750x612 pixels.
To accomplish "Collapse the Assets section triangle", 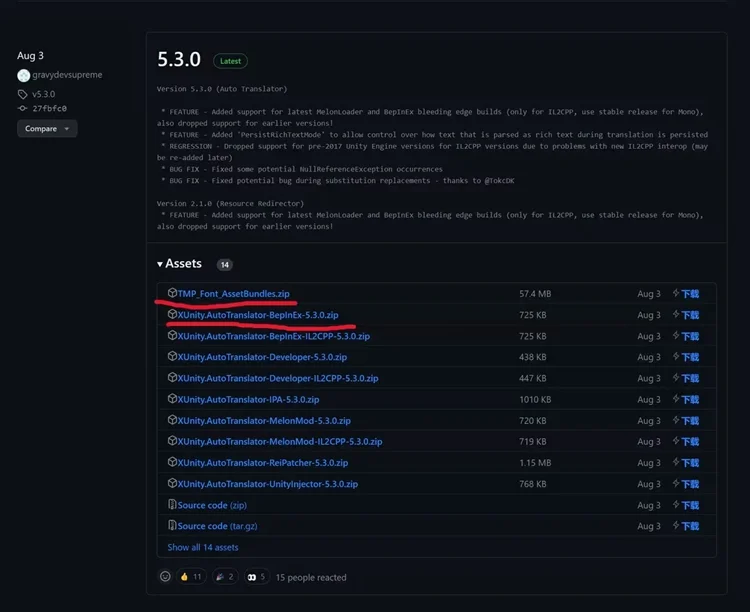I will tap(160, 264).
